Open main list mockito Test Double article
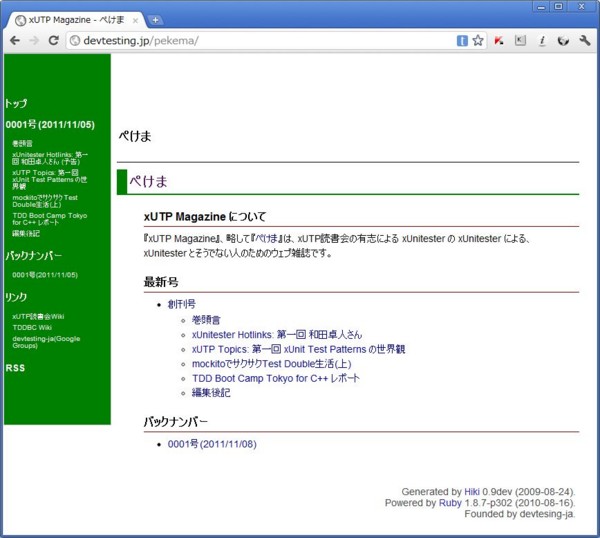 pos(272,364)
